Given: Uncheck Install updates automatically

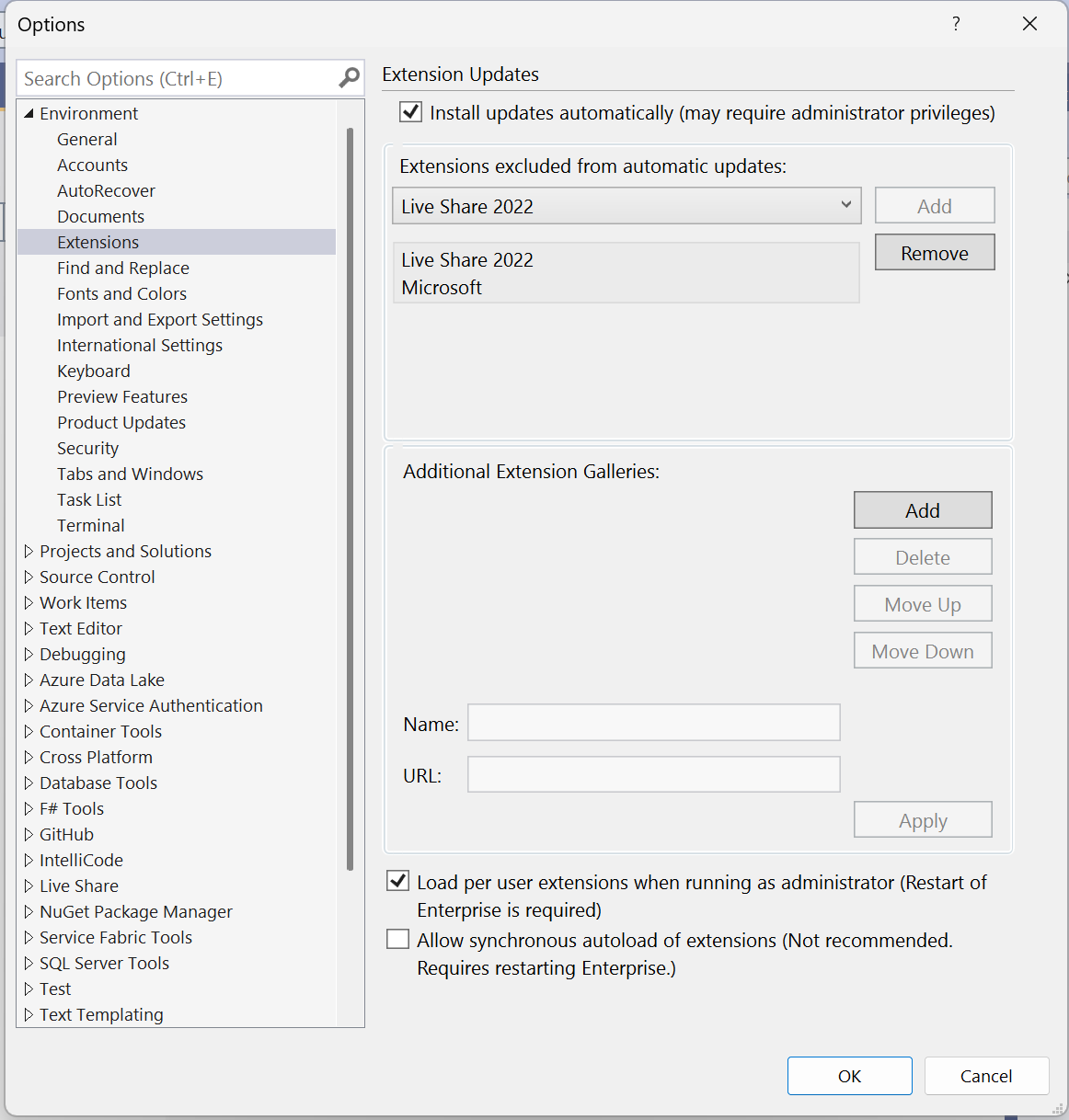Looking at the screenshot, I should point(410,111).
